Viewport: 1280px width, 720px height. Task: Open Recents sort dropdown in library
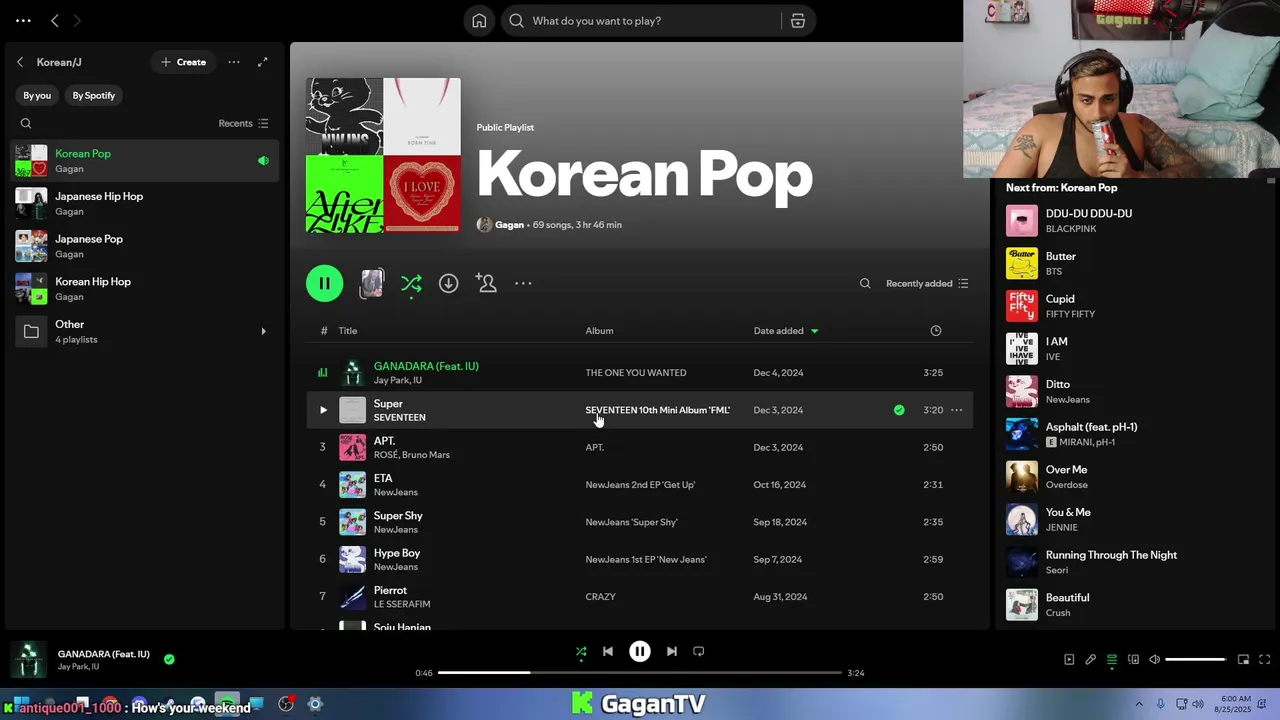[243, 124]
